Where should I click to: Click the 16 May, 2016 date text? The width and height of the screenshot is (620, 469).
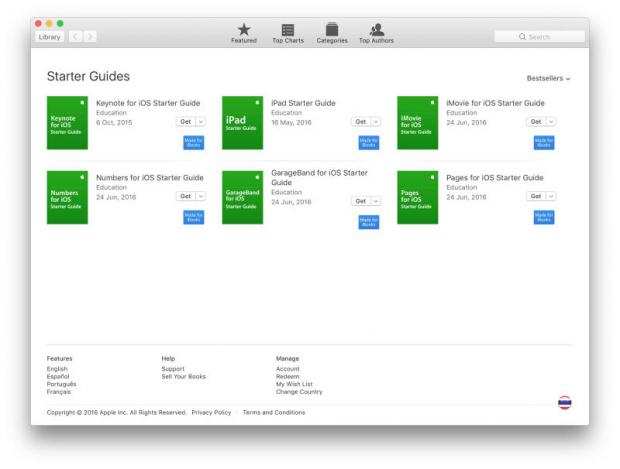point(291,123)
